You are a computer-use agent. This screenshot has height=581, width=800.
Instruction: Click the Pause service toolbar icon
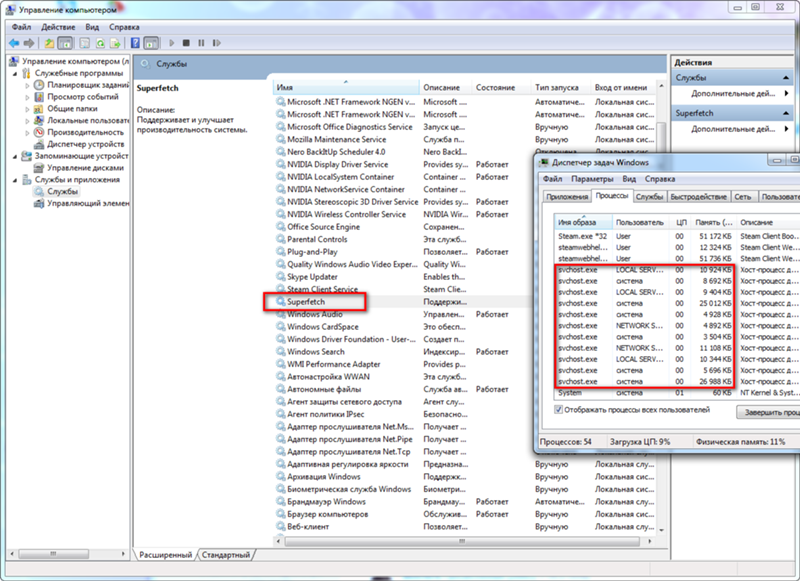pyautogui.click(x=201, y=43)
